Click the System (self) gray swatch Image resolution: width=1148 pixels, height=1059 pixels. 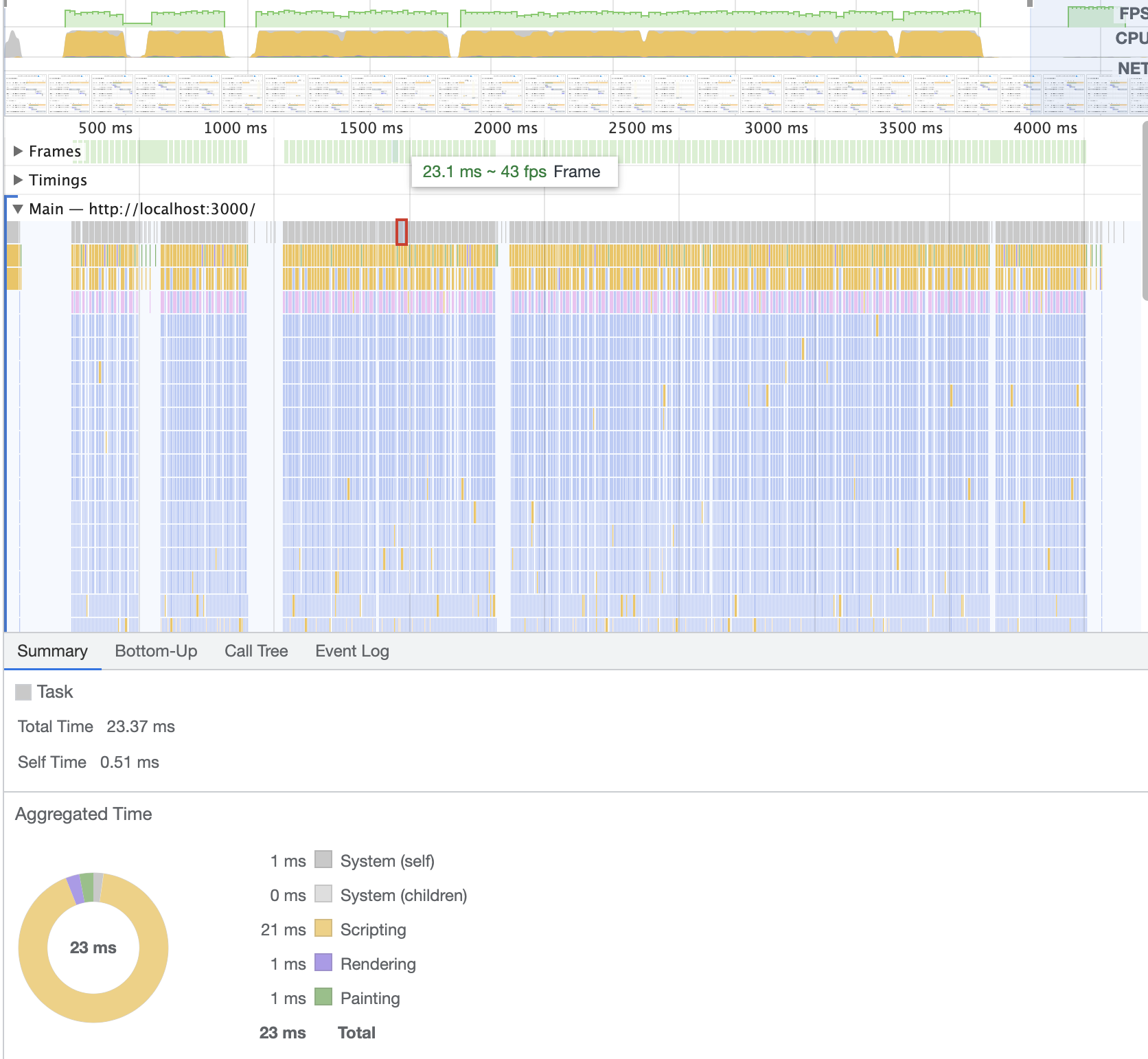[x=323, y=860]
